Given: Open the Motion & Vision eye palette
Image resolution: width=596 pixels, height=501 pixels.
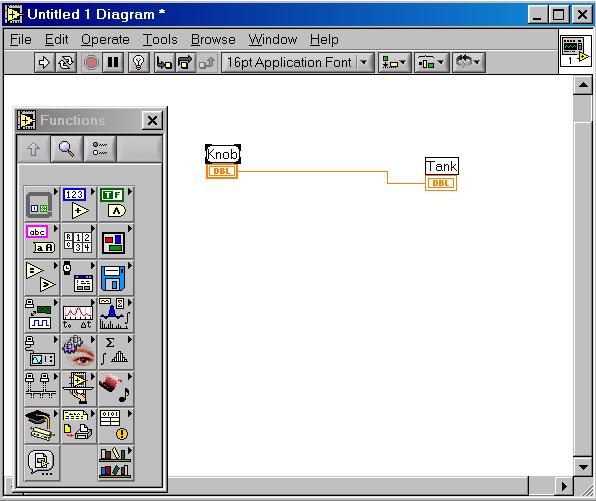Looking at the screenshot, I should (78, 352).
